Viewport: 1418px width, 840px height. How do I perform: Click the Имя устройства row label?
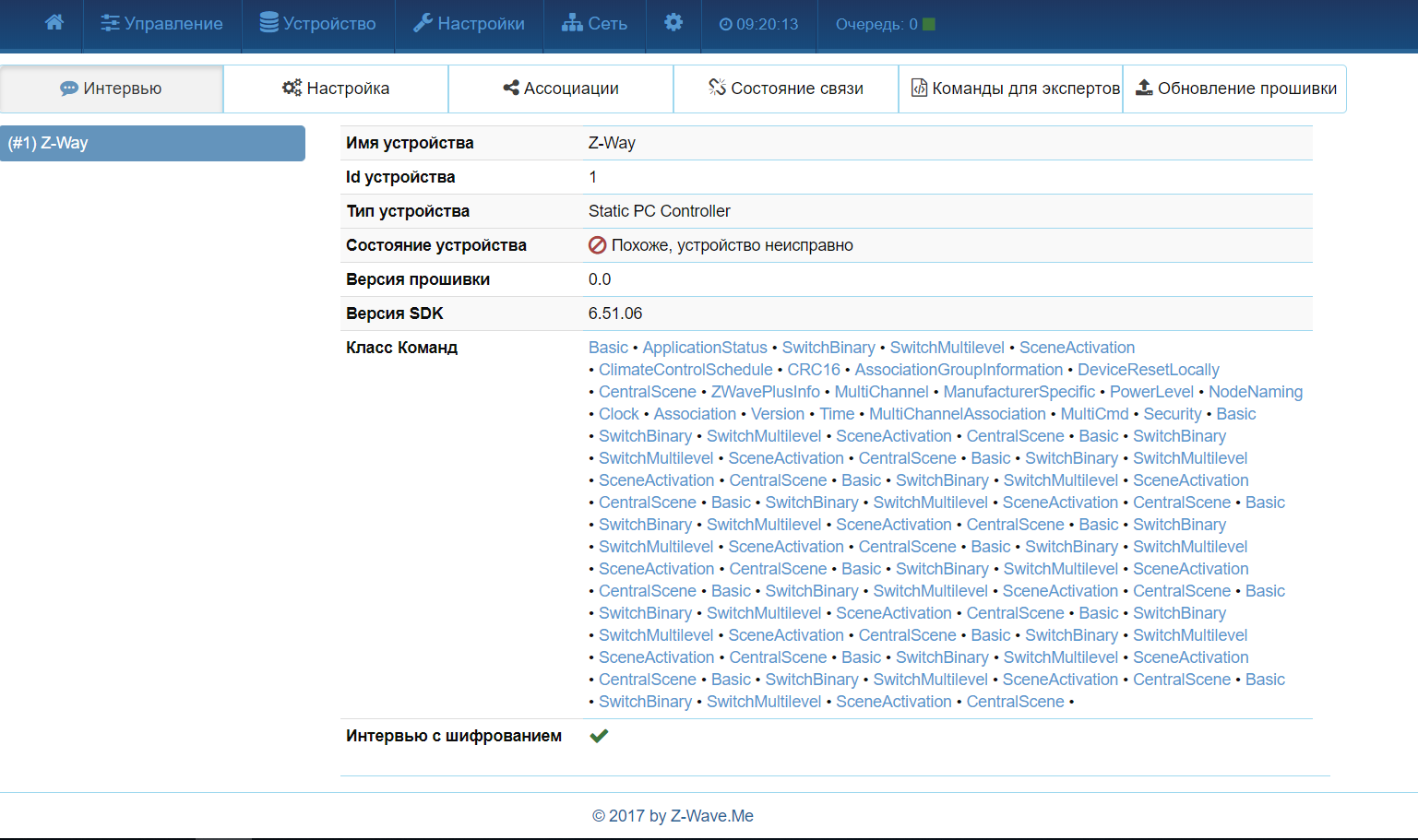pos(410,143)
